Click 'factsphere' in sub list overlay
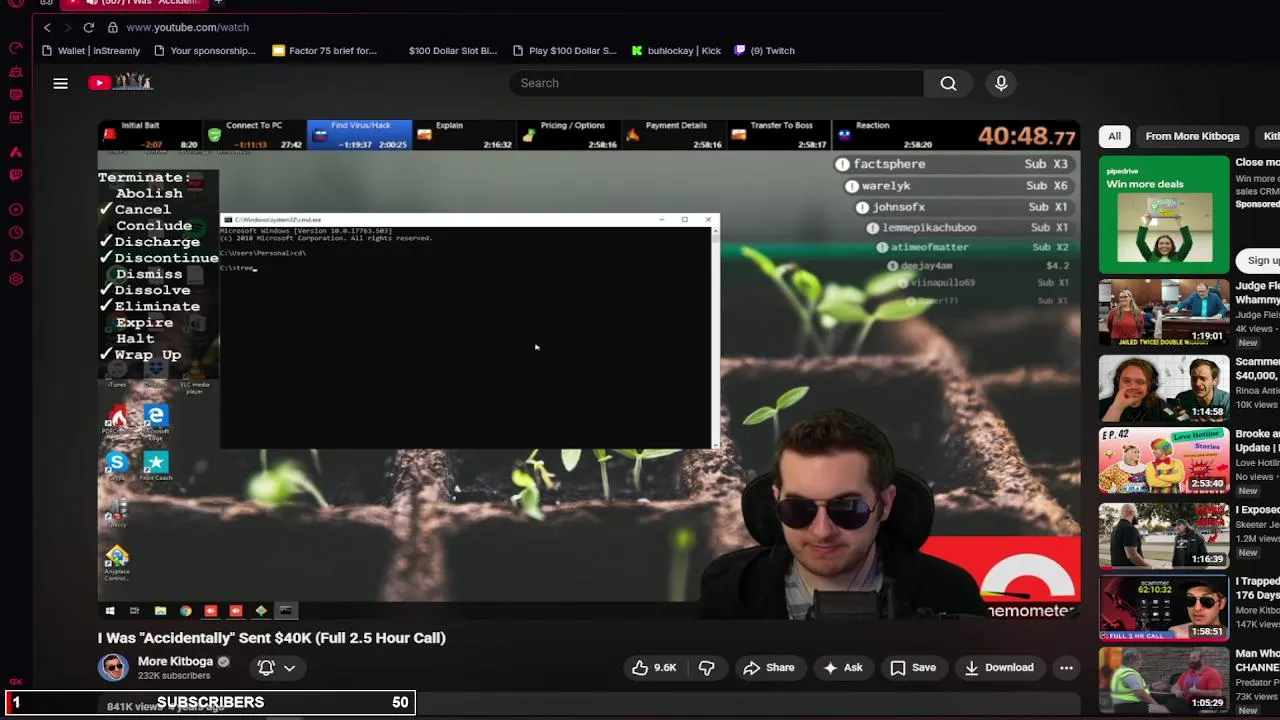 point(889,164)
